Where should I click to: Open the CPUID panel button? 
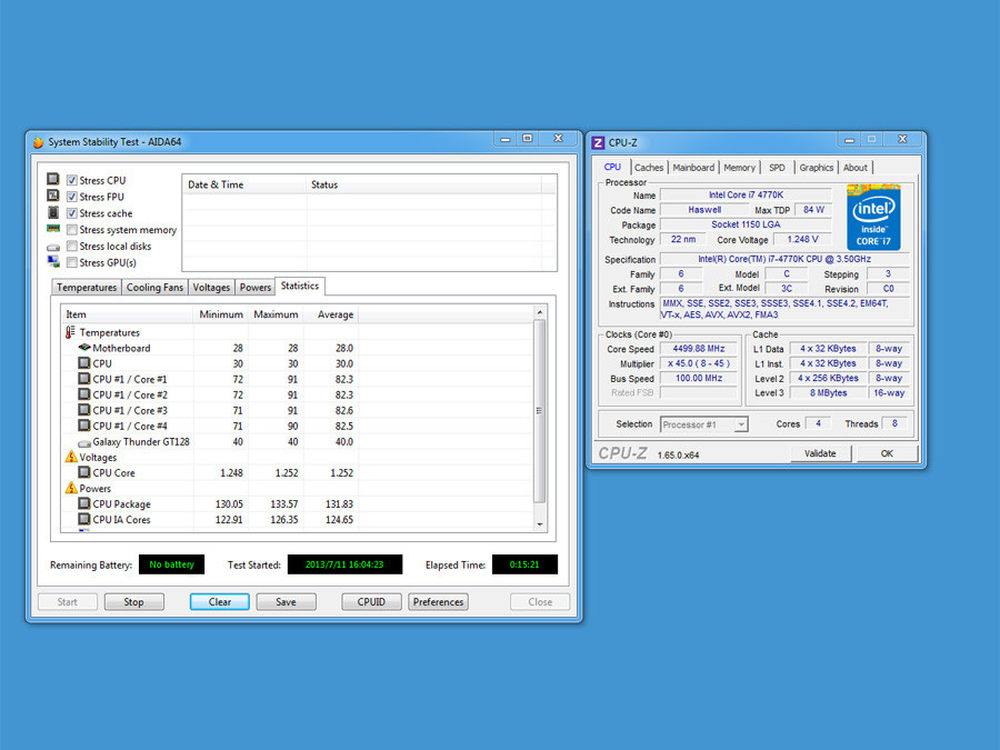tap(371, 602)
